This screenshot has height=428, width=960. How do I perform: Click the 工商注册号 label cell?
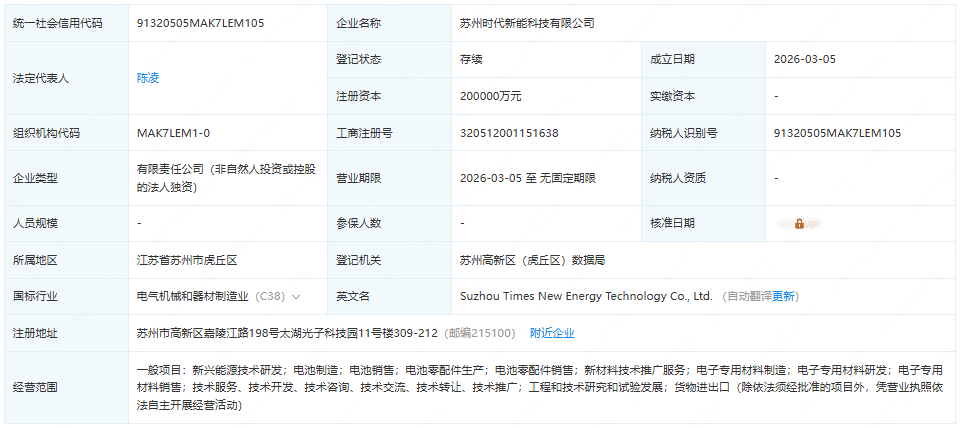coord(389,133)
